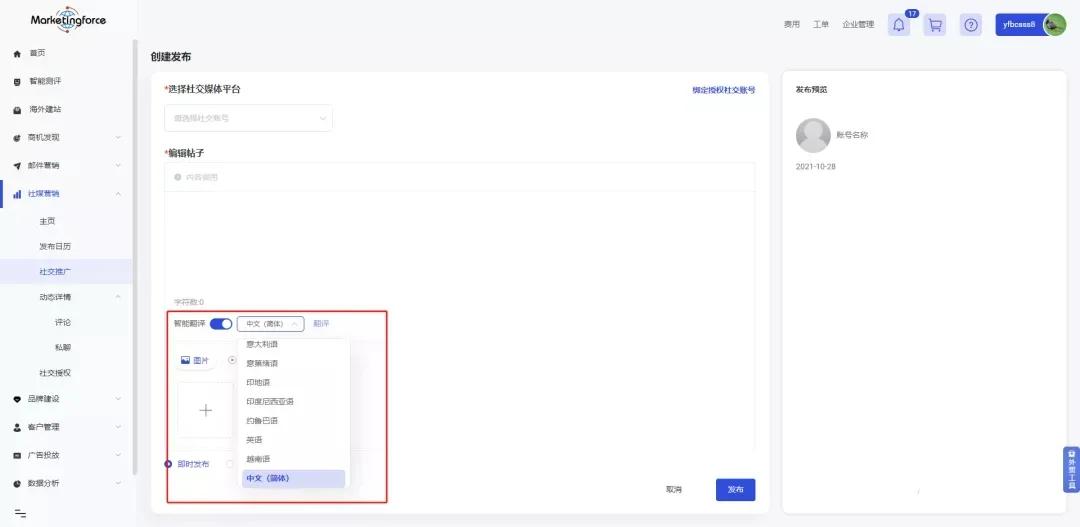Click the picture icon on 图片 button
The image size is (1080, 527).
(x=185, y=360)
